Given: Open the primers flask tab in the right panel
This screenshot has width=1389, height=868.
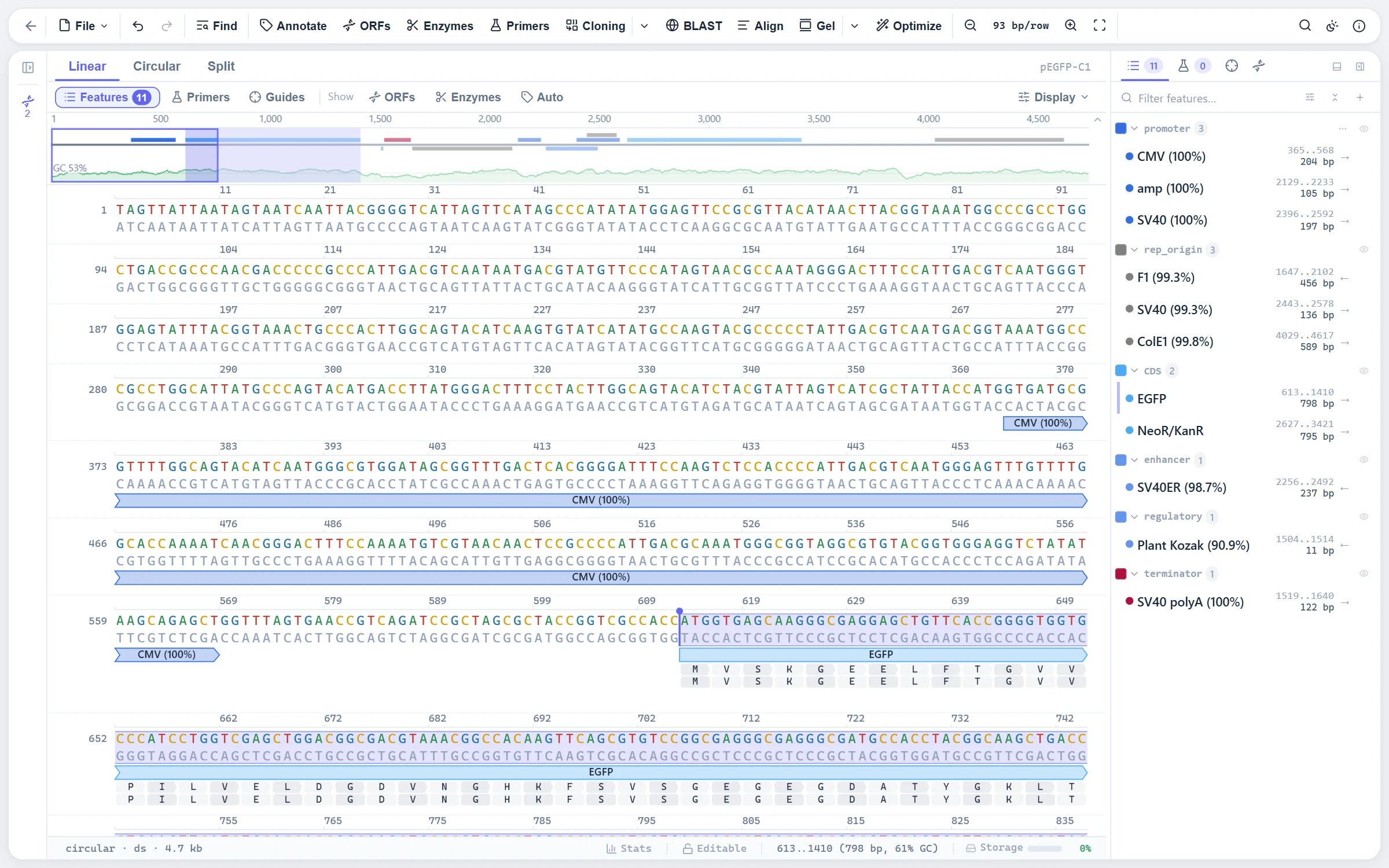Looking at the screenshot, I should (x=1193, y=66).
